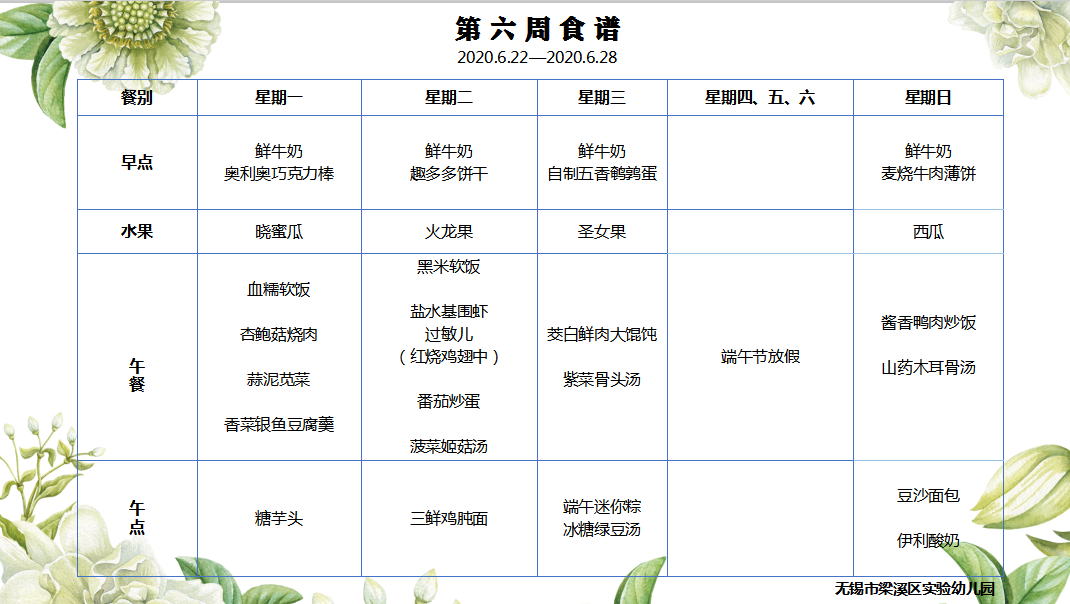Select the 星期日 column header
The width and height of the screenshot is (1070, 604).
(x=928, y=98)
